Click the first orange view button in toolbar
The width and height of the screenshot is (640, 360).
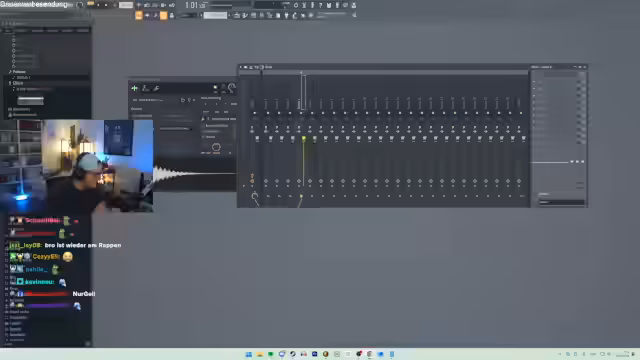point(139,16)
